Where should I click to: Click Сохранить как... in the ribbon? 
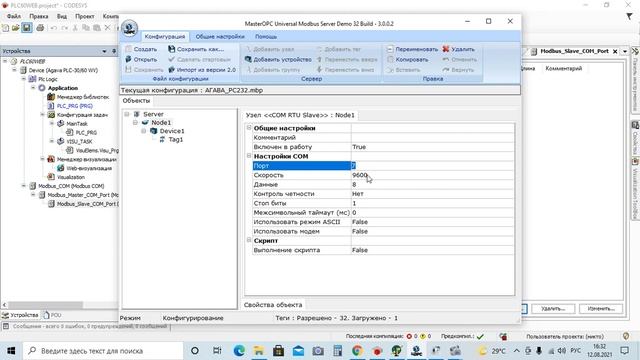196,49
